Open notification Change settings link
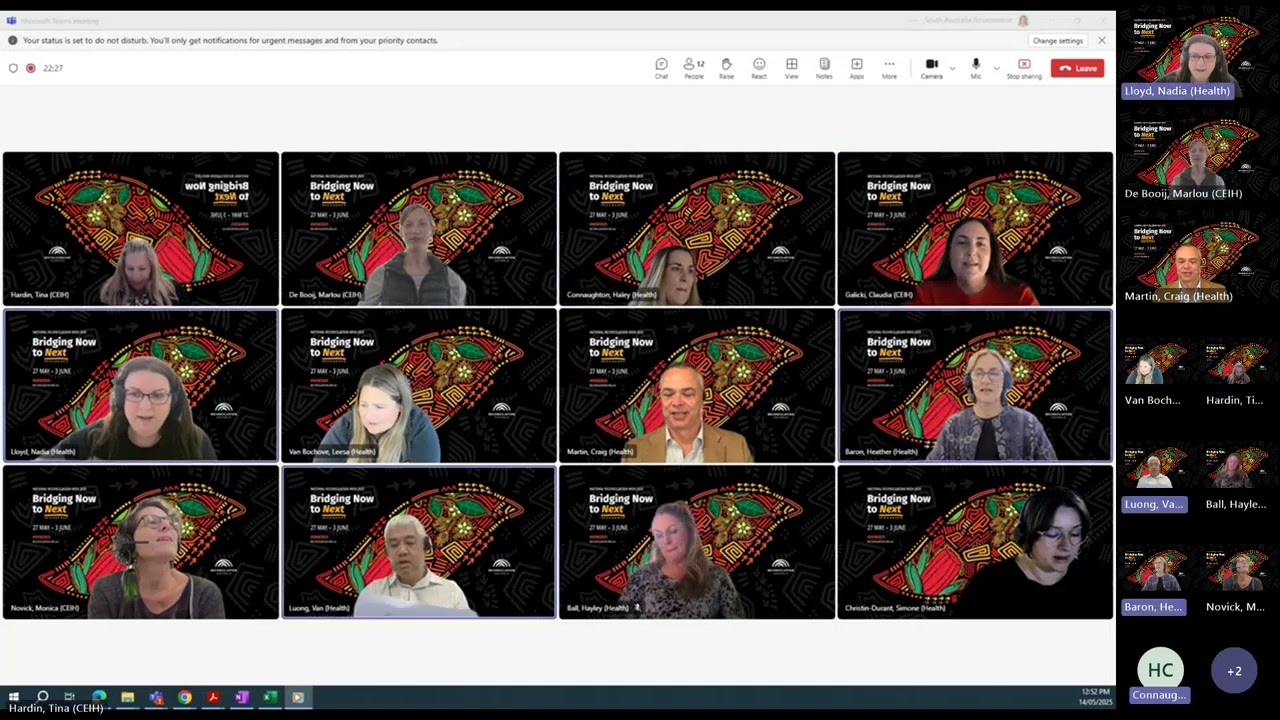The image size is (1280, 720). click(1057, 40)
